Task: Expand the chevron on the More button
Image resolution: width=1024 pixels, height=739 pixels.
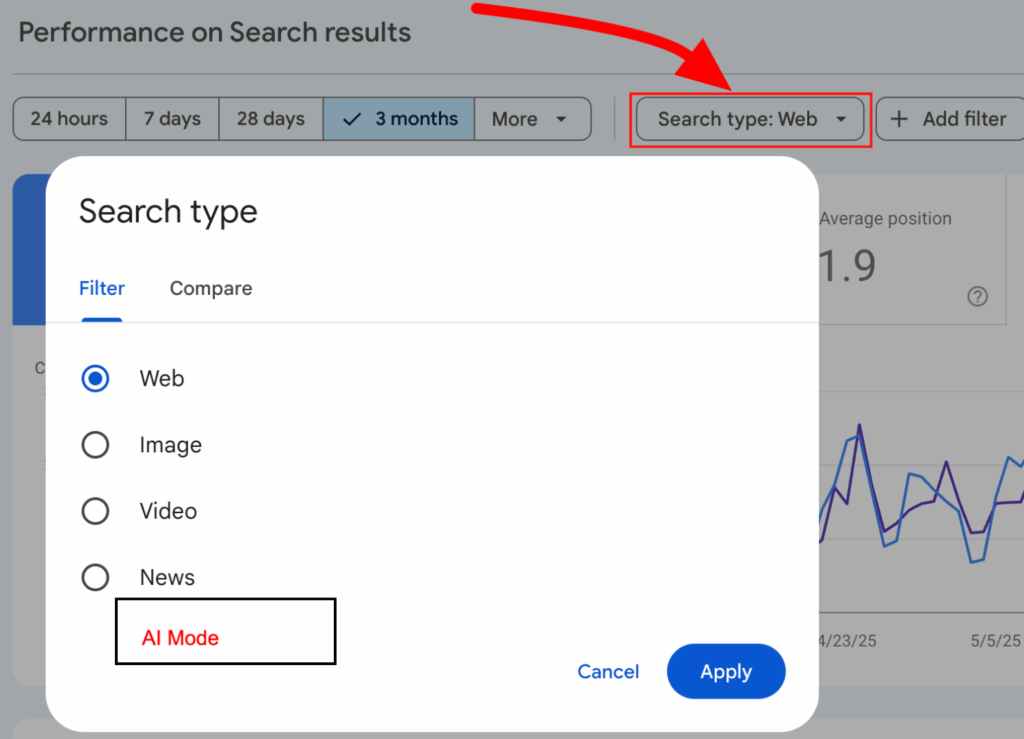Action: (x=561, y=118)
